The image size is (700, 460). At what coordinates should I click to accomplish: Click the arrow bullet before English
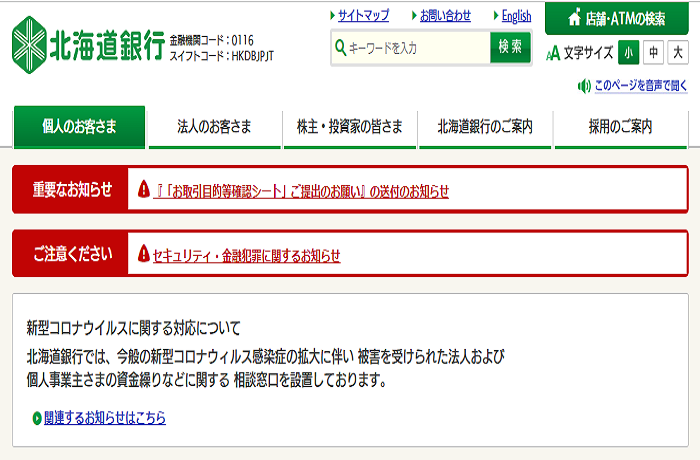point(496,16)
